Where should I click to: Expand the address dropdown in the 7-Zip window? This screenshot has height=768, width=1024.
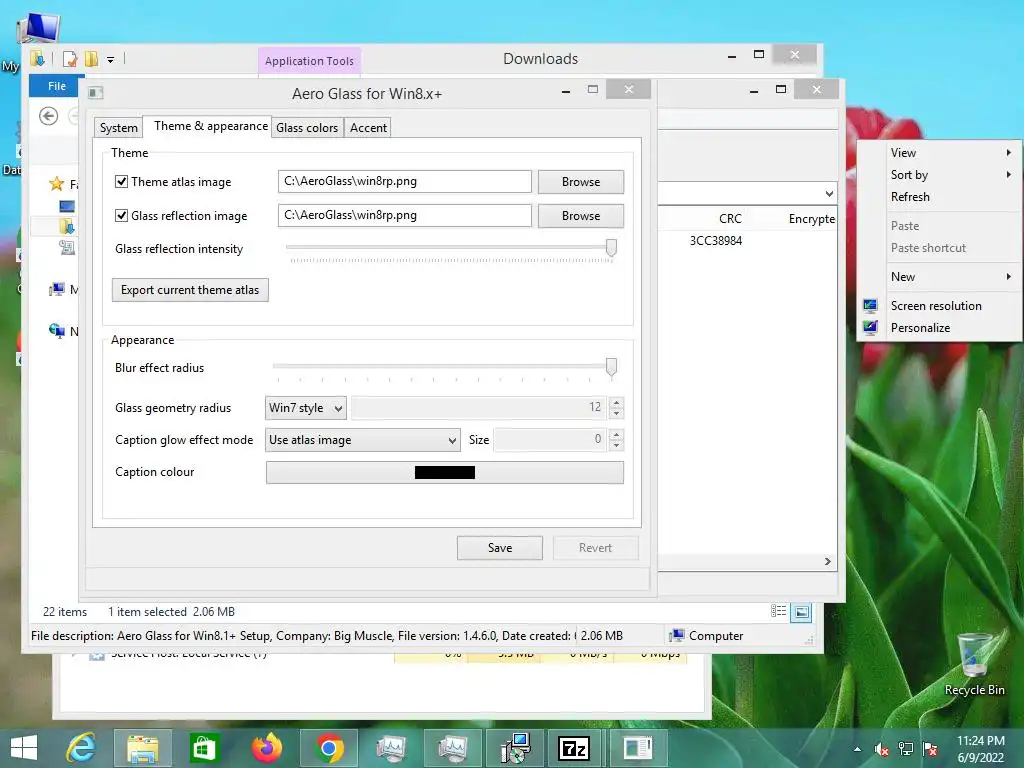tap(829, 193)
